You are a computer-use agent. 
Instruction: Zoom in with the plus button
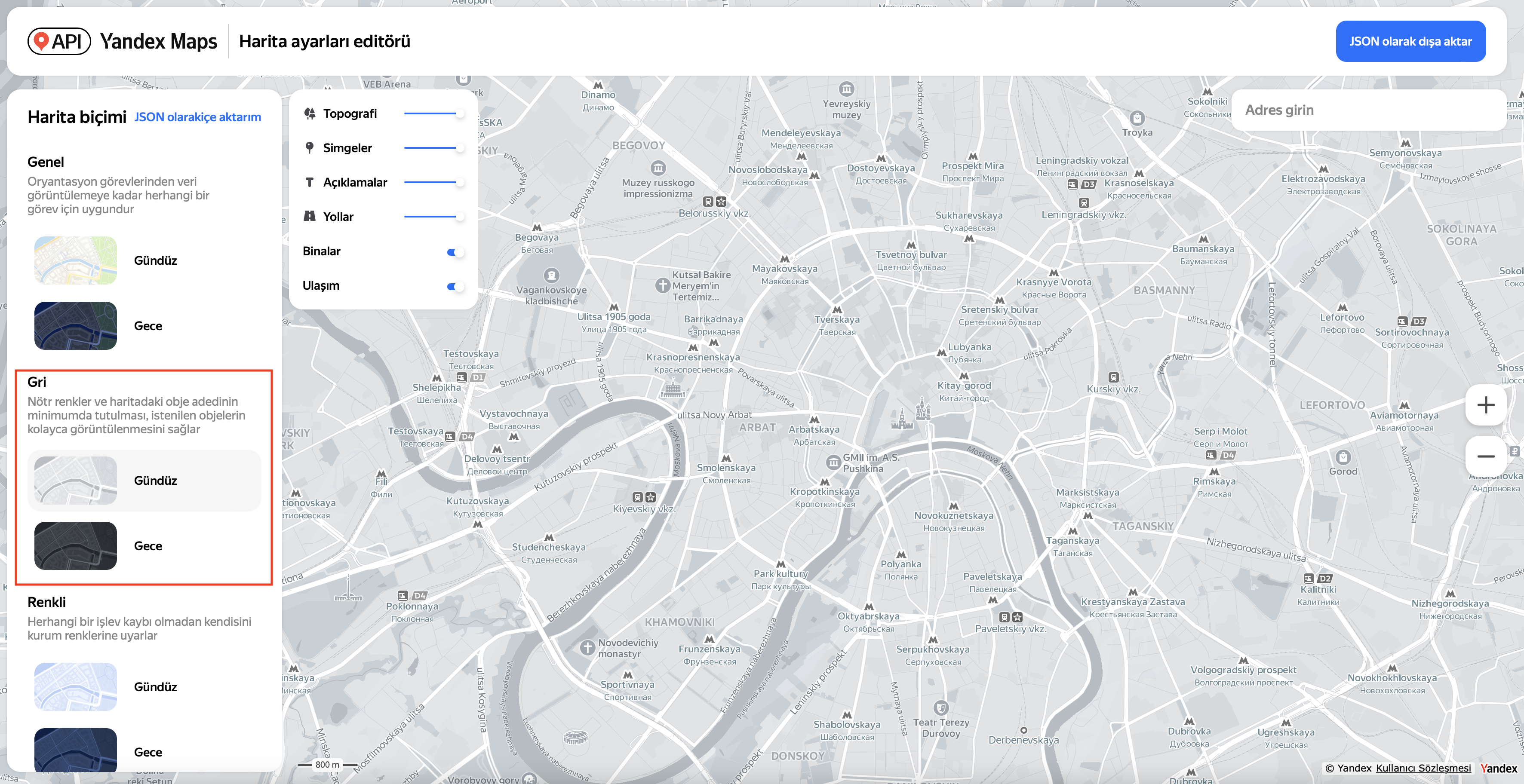click(1486, 405)
